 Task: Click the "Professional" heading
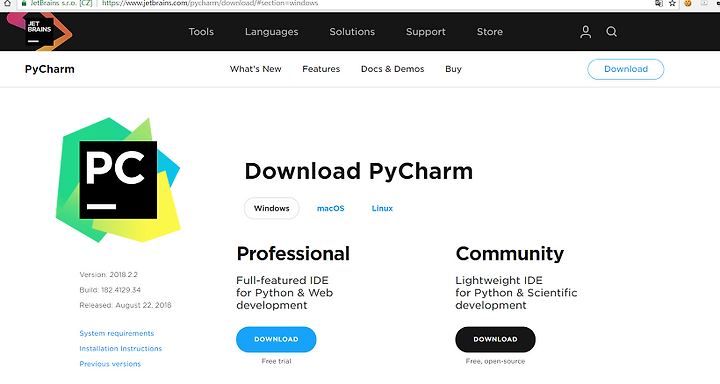(x=293, y=254)
